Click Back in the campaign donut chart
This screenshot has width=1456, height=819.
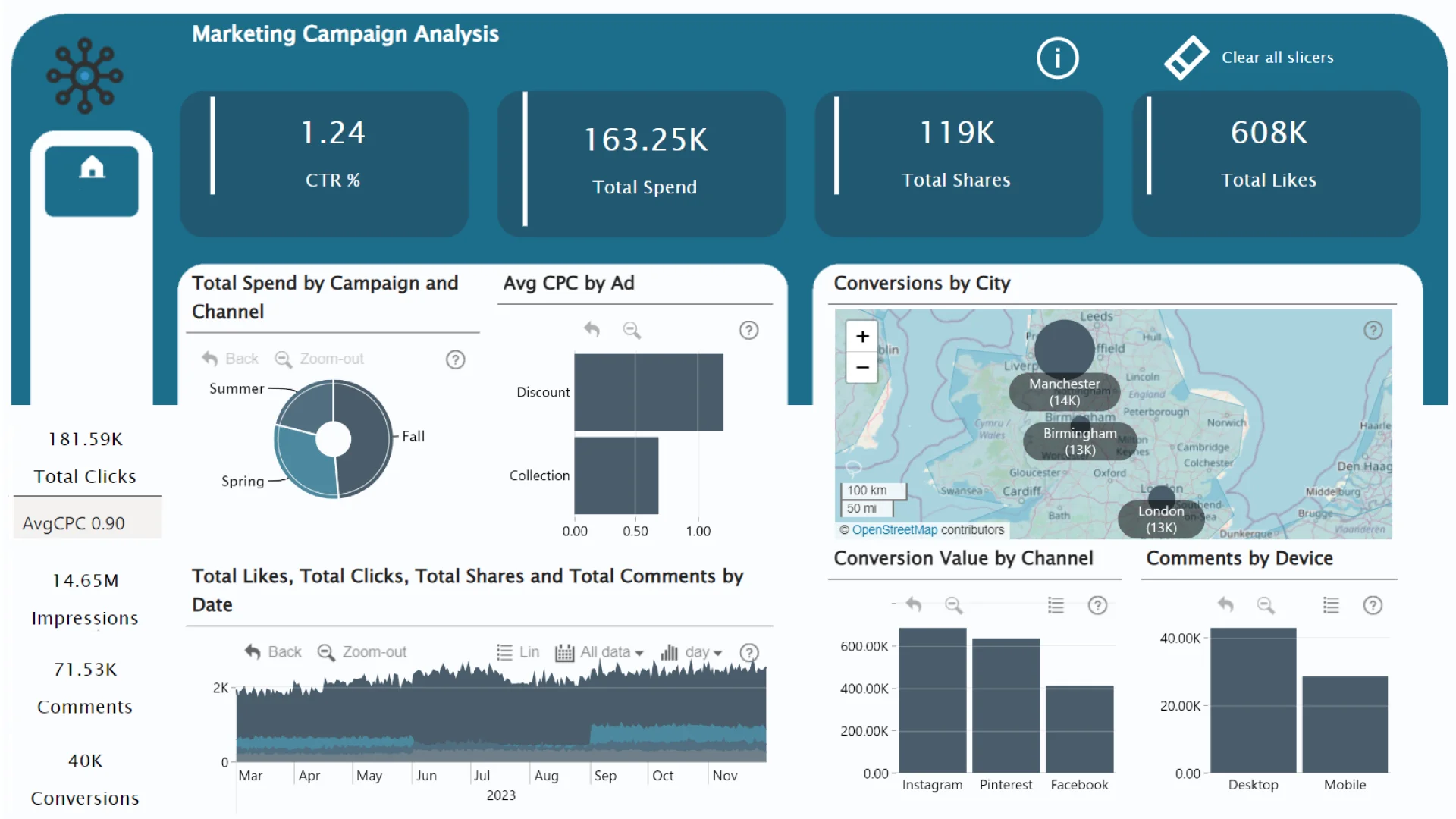point(231,359)
